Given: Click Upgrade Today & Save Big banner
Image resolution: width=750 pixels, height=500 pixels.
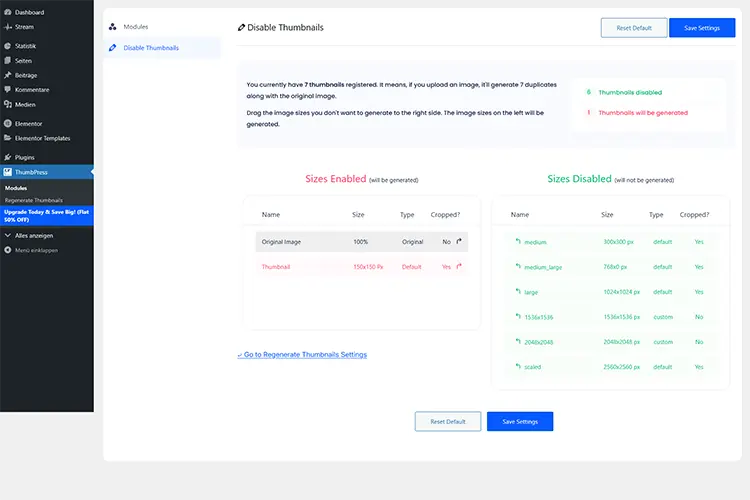Looking at the screenshot, I should point(47,216).
